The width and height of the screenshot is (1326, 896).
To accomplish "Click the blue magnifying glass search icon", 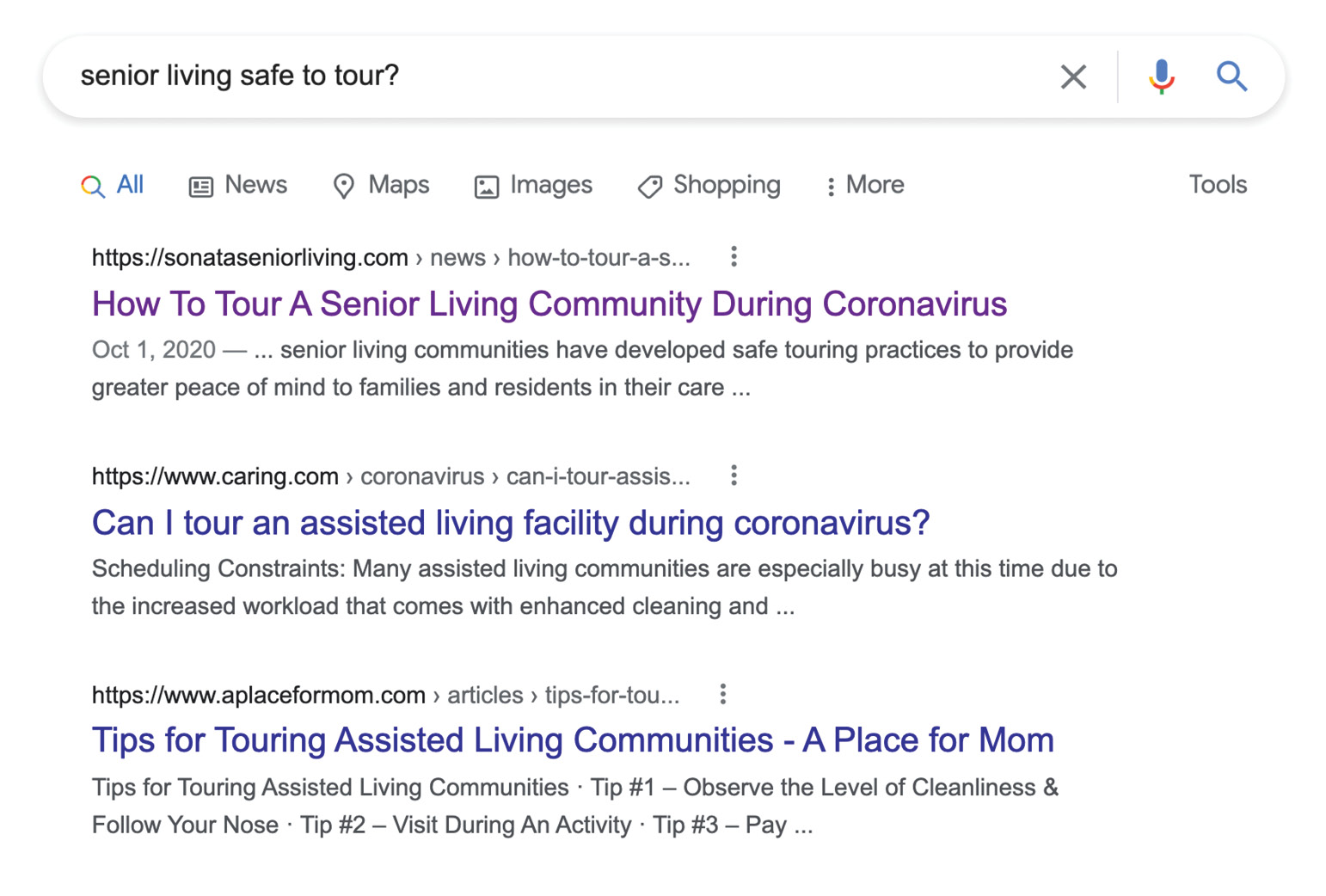I will (x=1231, y=77).
